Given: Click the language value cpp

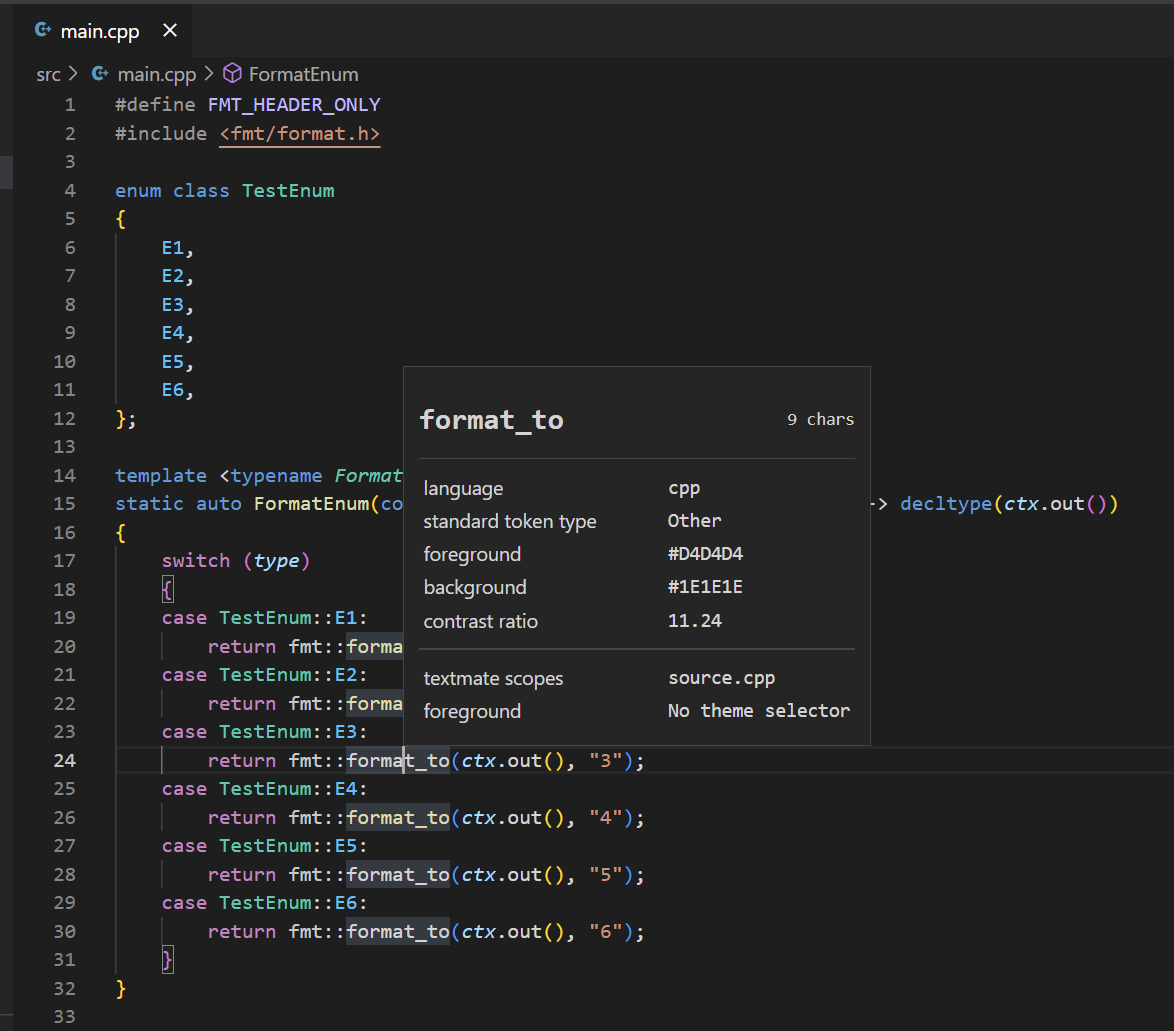Looking at the screenshot, I should 684,489.
